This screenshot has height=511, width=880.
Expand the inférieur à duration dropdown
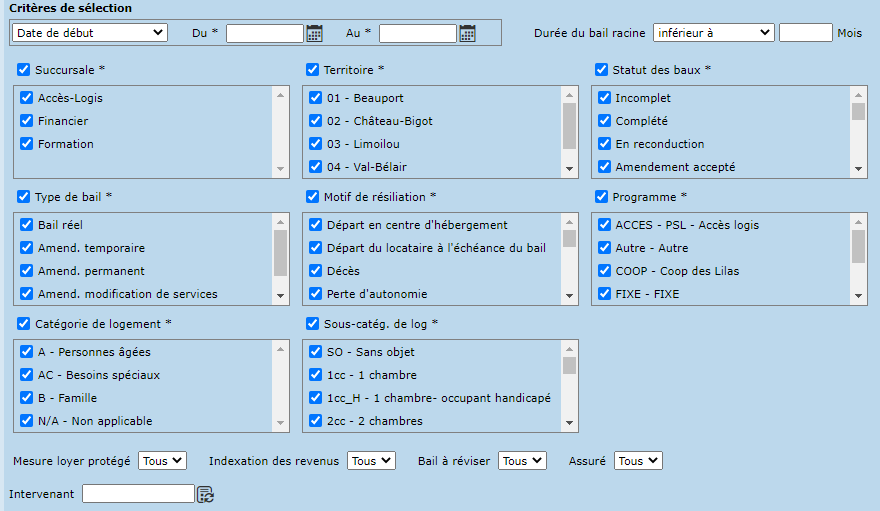point(713,33)
